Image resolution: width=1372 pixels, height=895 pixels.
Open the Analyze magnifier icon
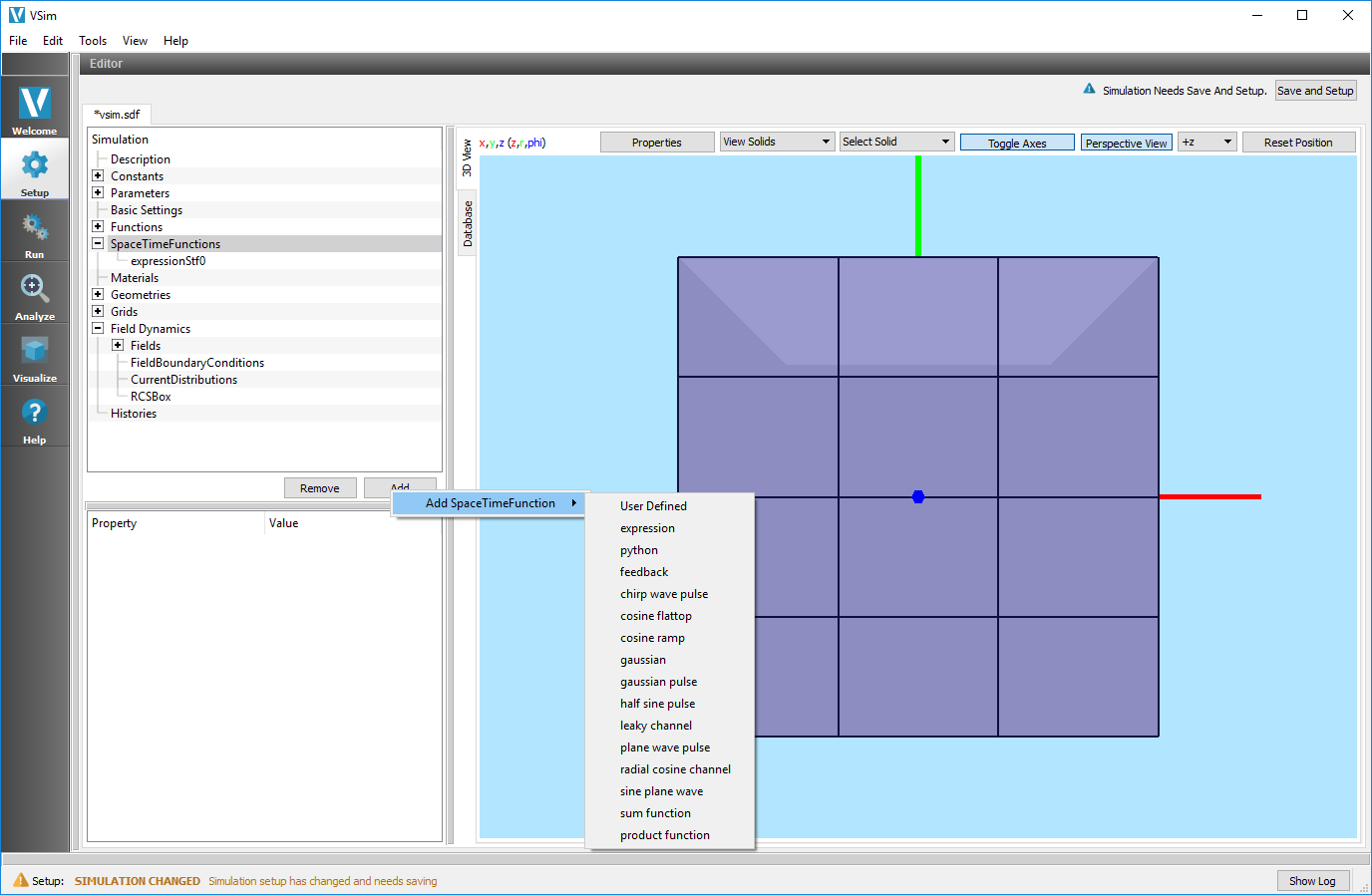point(35,289)
